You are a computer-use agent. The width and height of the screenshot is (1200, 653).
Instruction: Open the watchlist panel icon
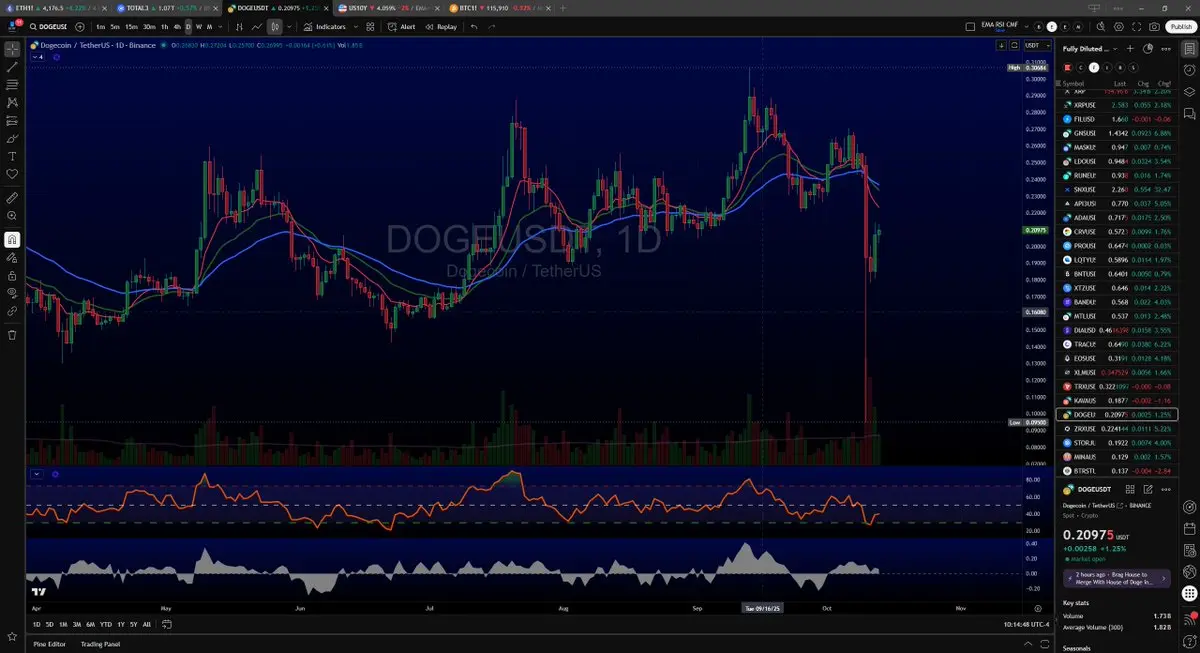coord(1190,48)
